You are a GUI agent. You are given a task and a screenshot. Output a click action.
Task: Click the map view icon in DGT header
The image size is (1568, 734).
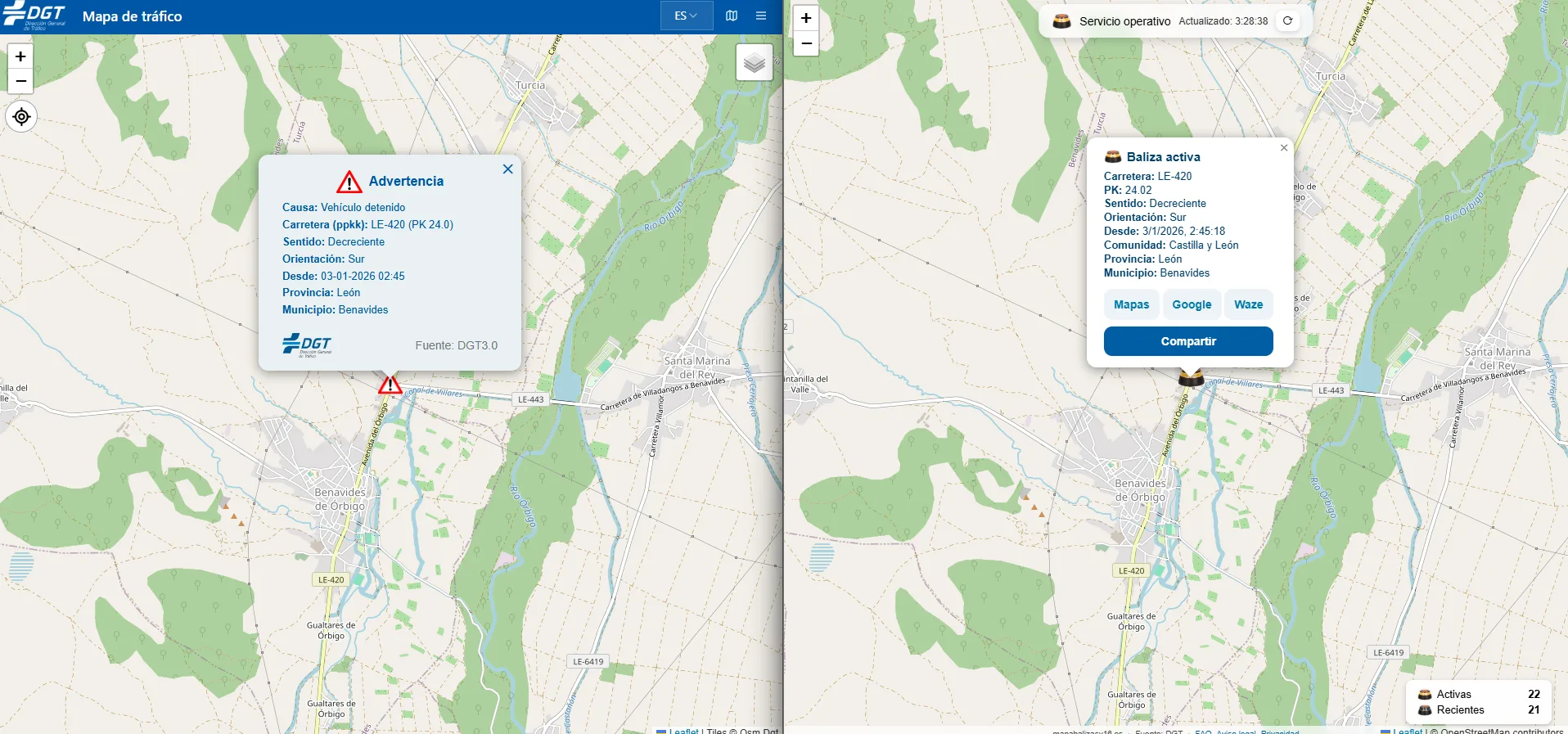tap(732, 16)
